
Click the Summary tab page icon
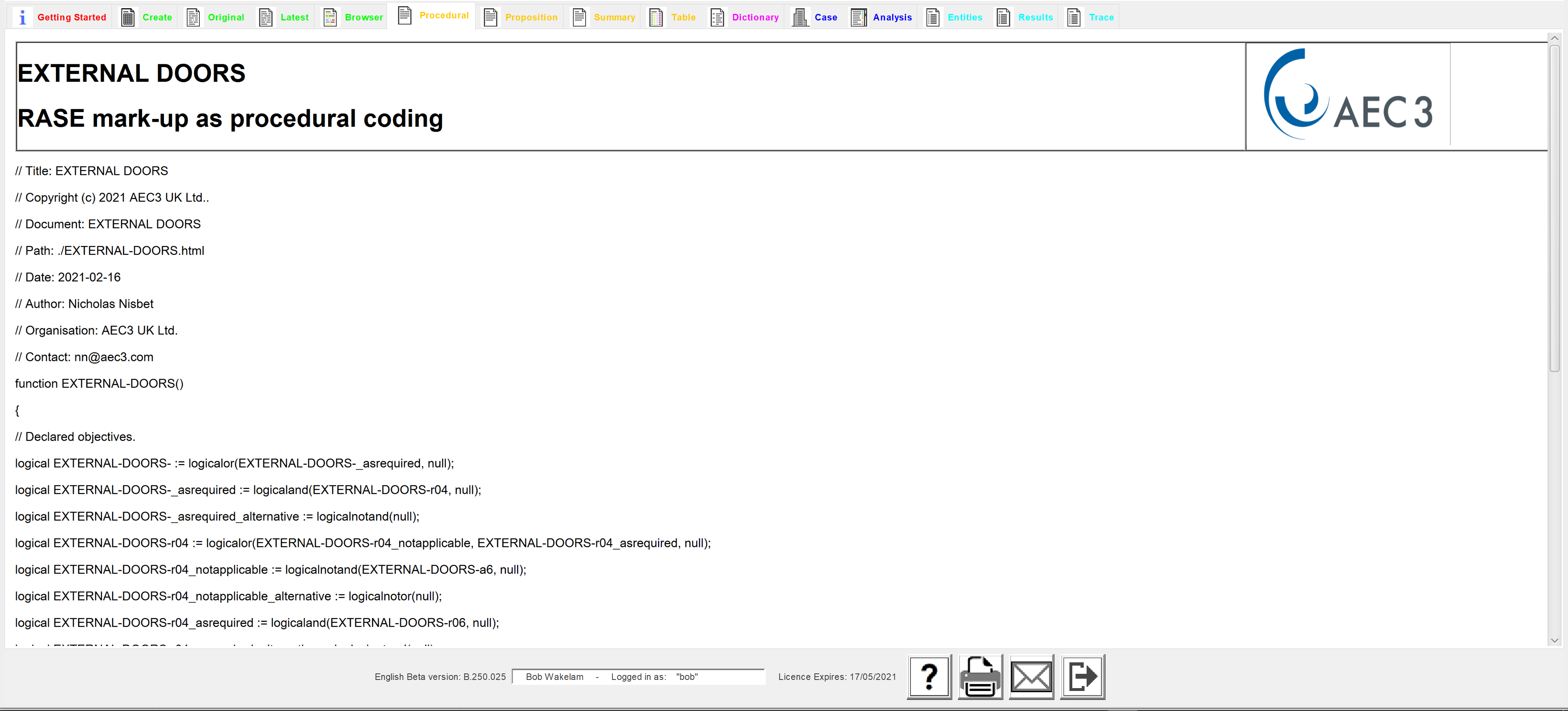[x=579, y=17]
